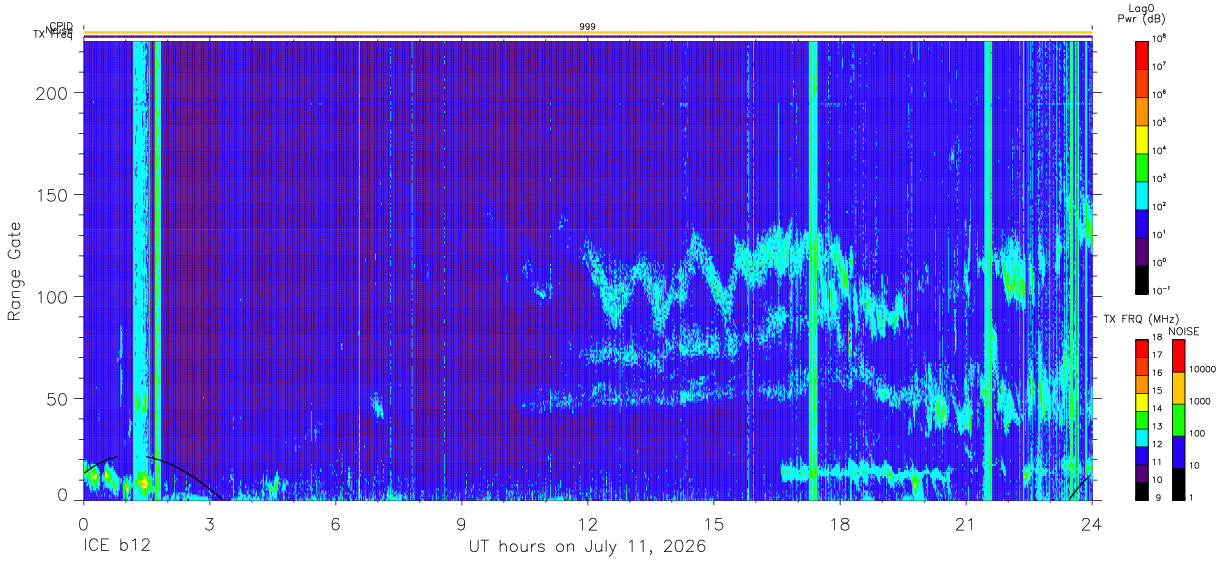1228x567 pixels.
Task: Click the '150' range gate tick label
Action: click(x=53, y=194)
